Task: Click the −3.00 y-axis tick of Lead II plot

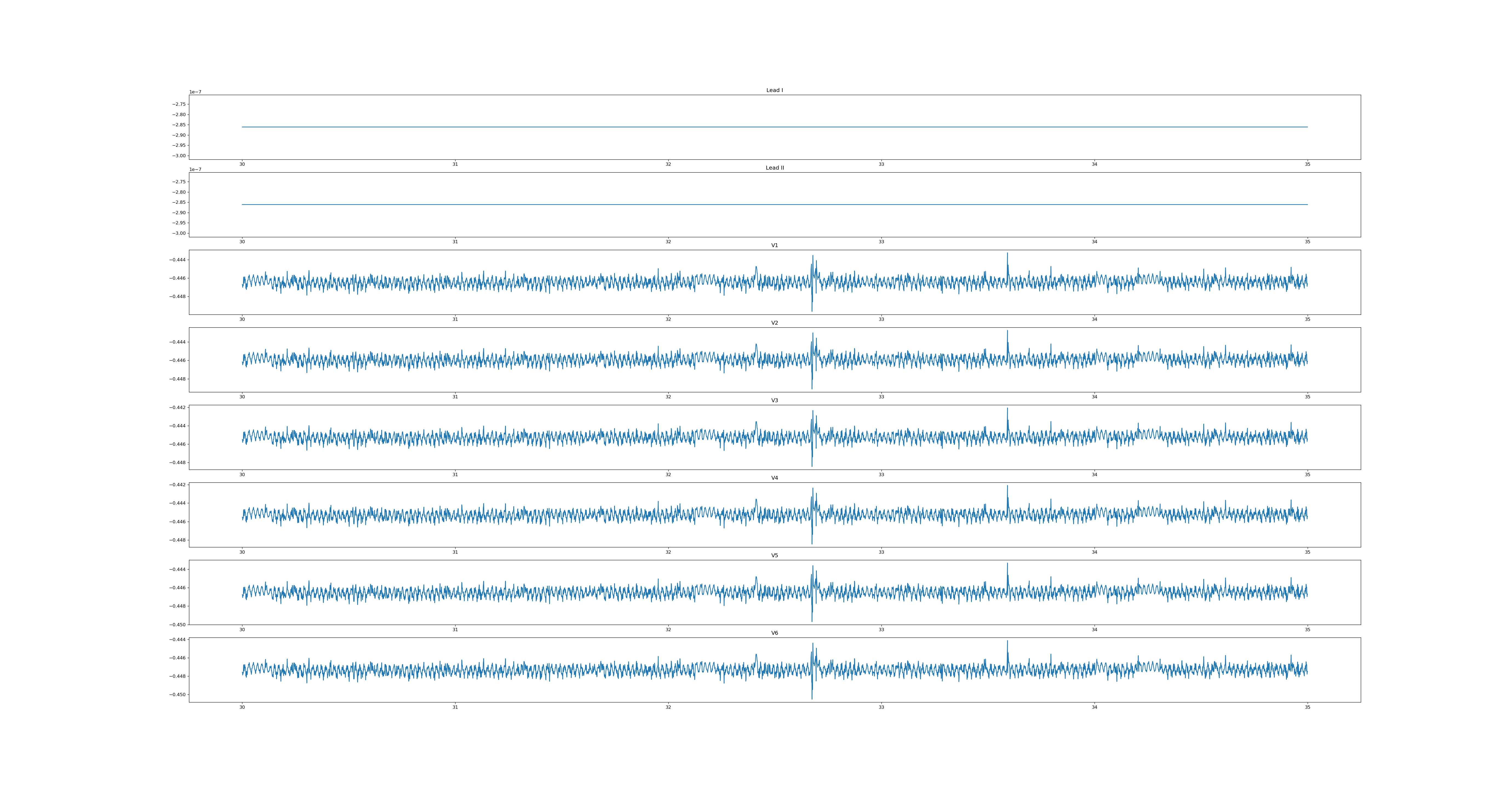Action: pos(179,233)
